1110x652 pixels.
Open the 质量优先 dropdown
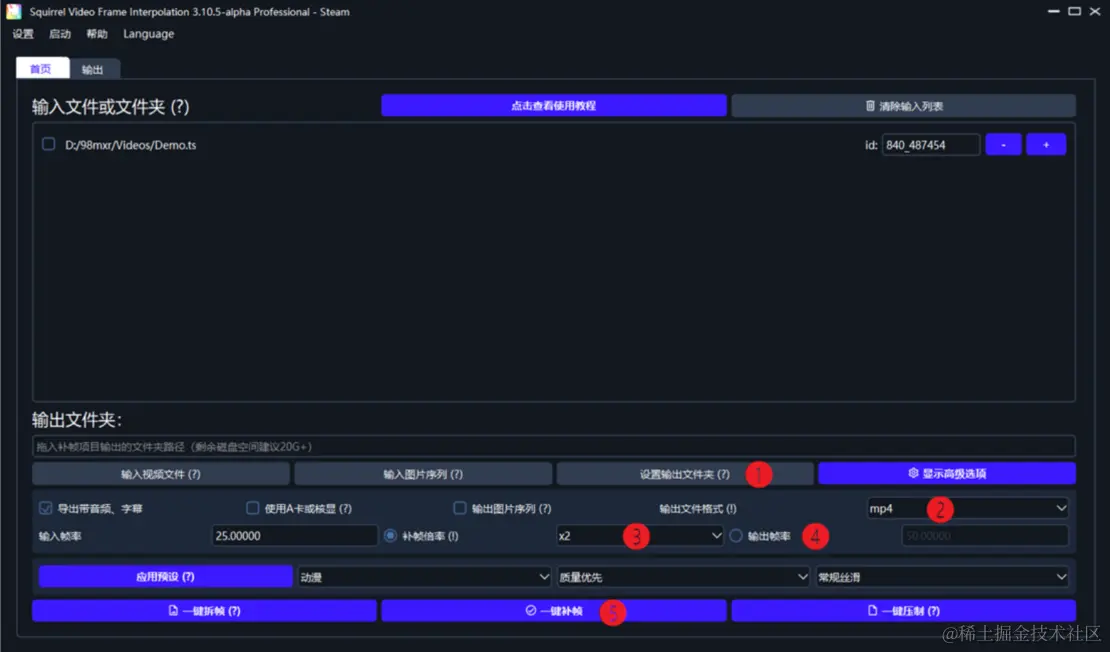(683, 577)
